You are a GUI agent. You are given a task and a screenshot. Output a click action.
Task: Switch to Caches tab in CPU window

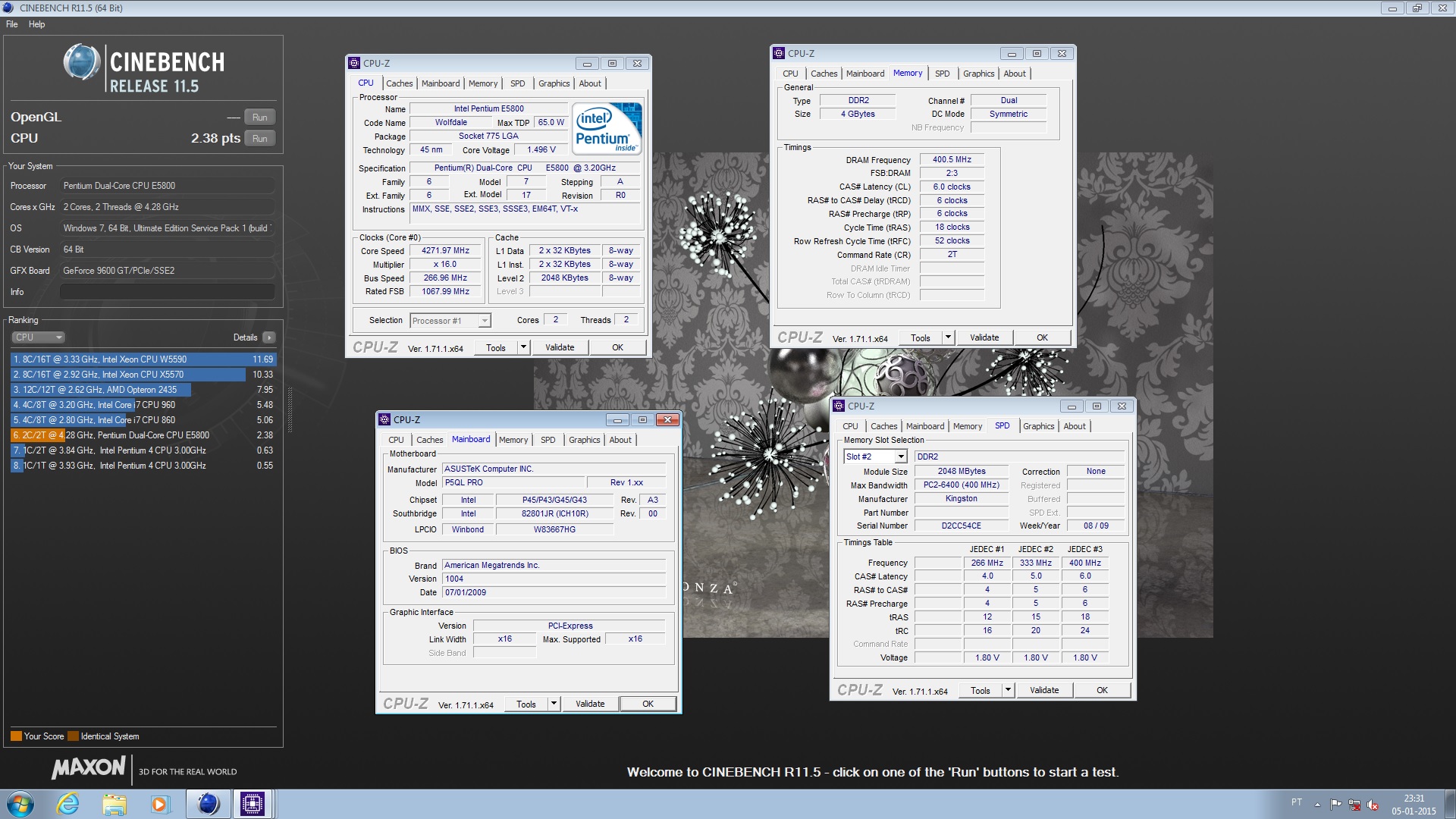pos(399,83)
